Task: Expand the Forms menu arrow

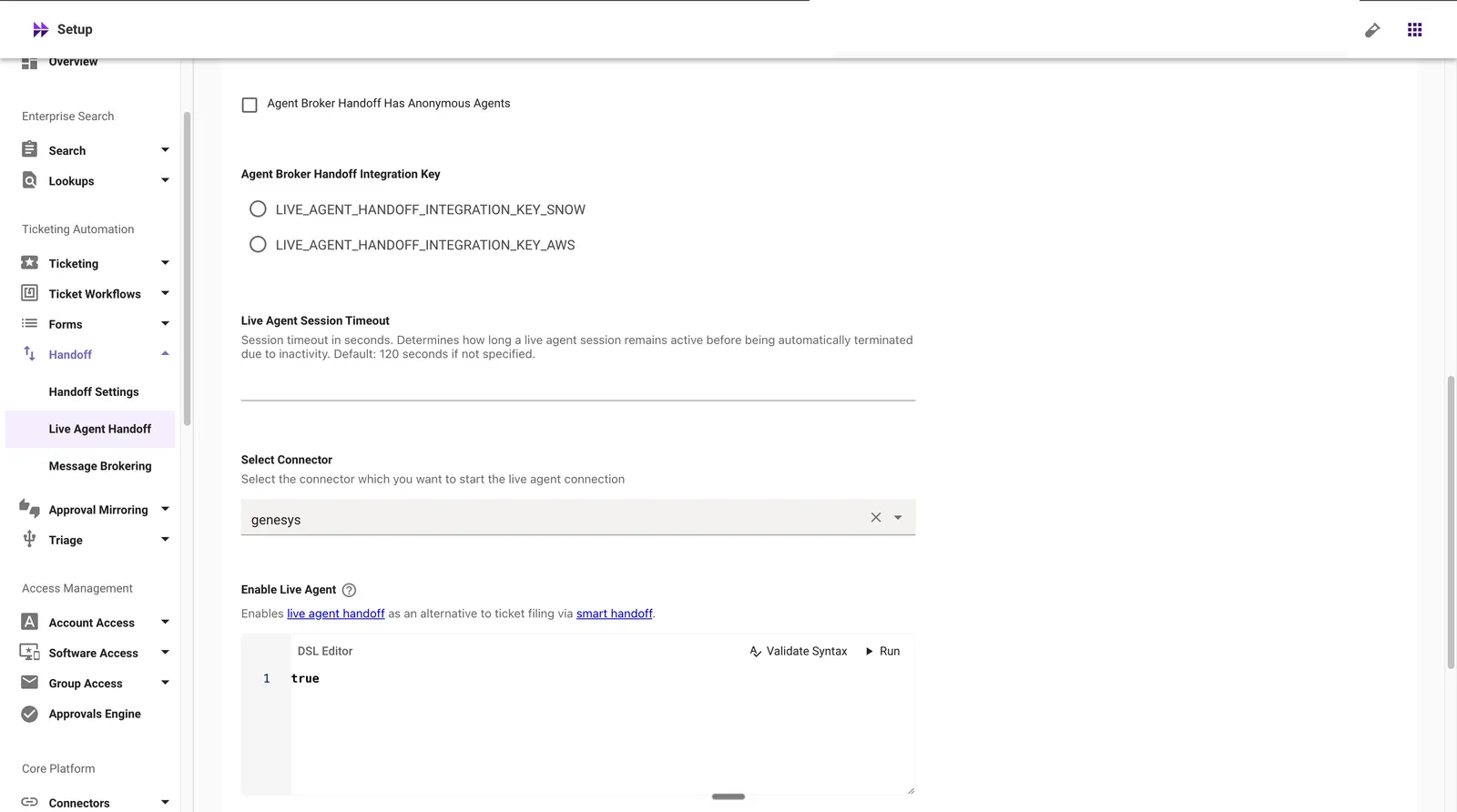Action: tap(165, 323)
